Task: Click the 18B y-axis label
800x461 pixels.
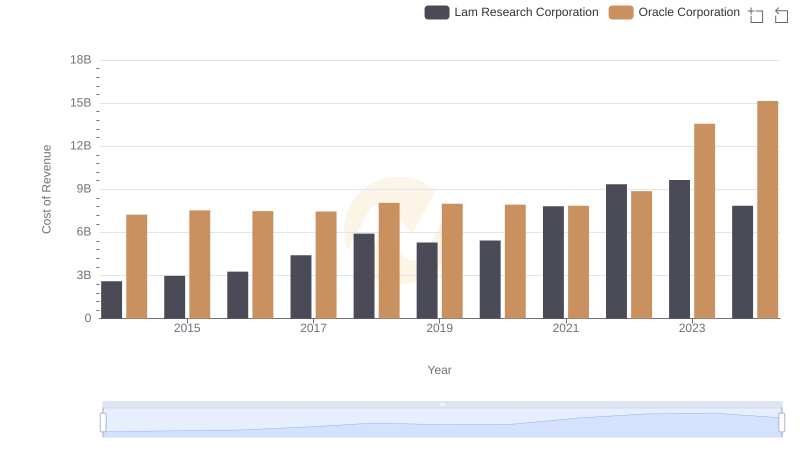Action: [x=81, y=60]
